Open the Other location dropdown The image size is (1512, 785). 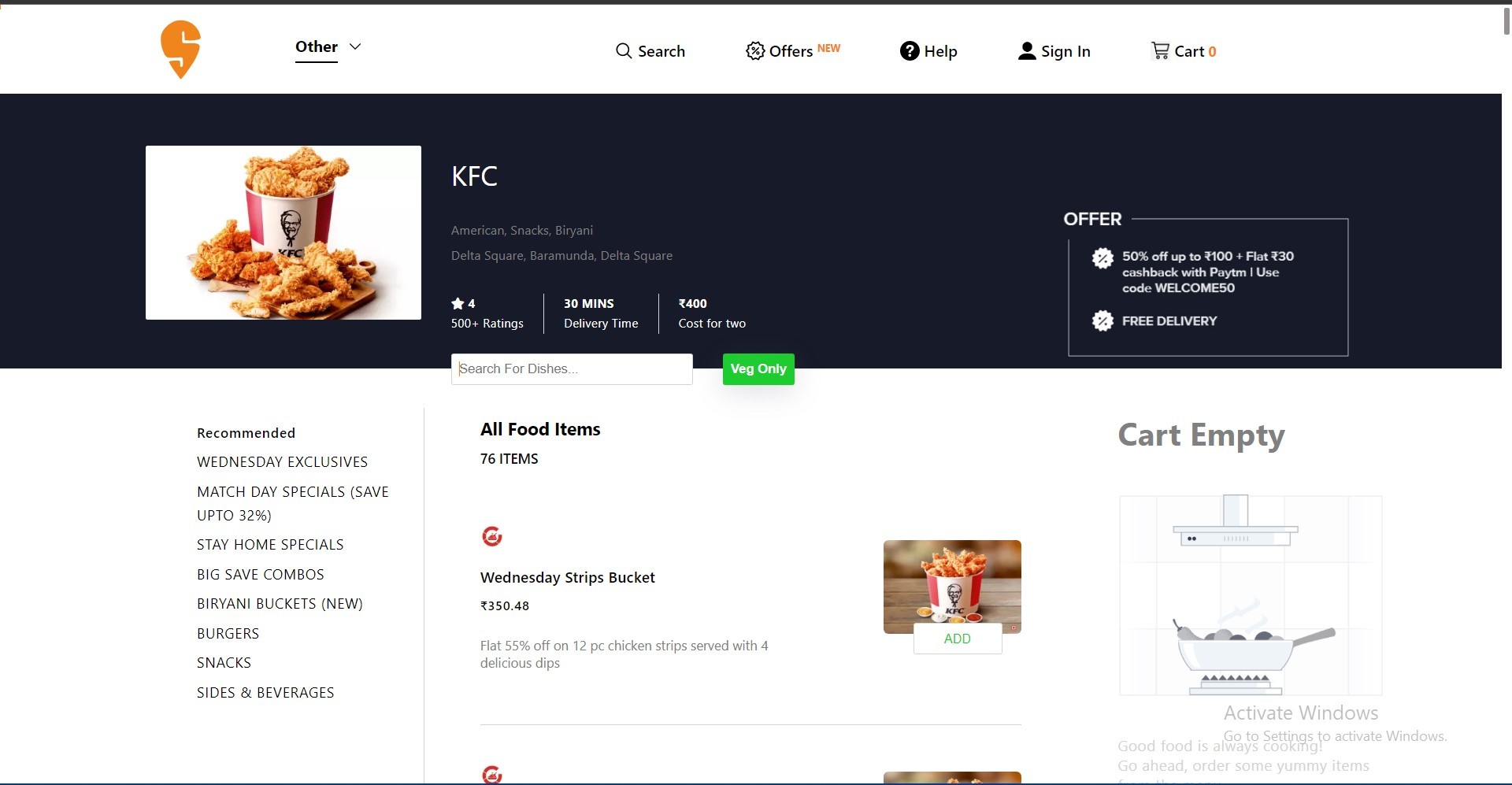328,47
